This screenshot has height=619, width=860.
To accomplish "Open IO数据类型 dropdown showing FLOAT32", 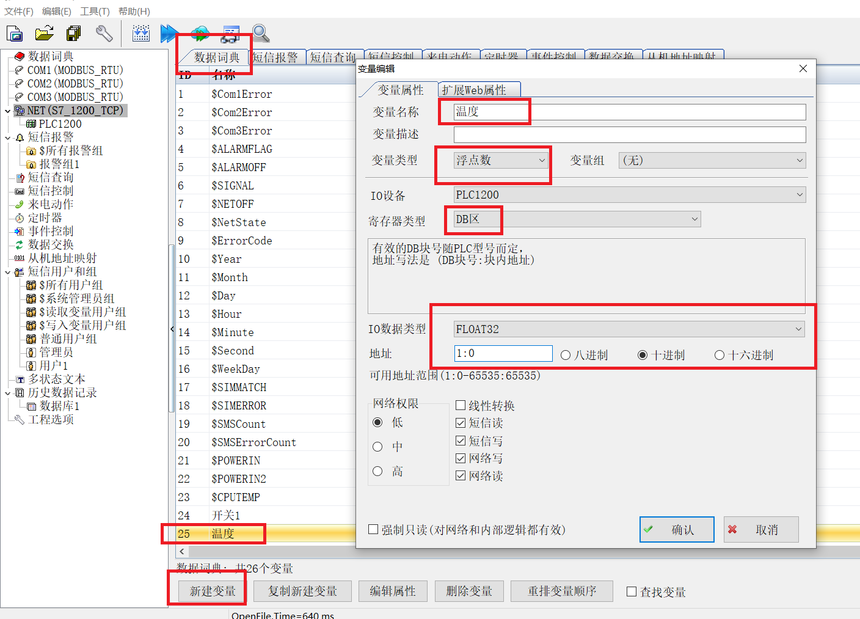I will point(630,329).
